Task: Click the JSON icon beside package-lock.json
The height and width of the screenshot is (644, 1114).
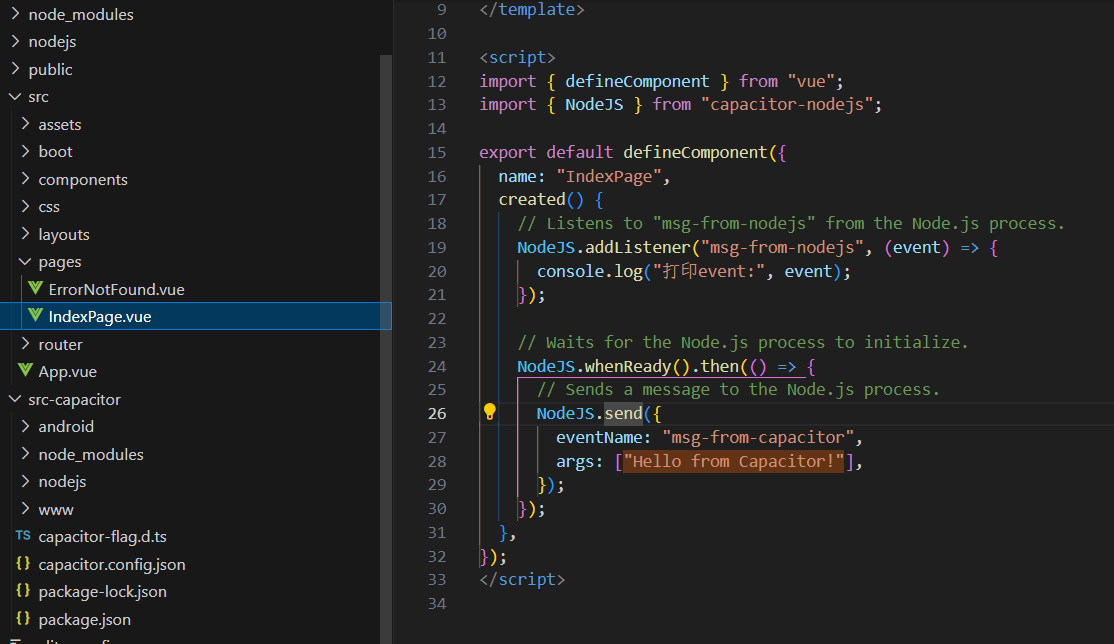Action: point(22,591)
